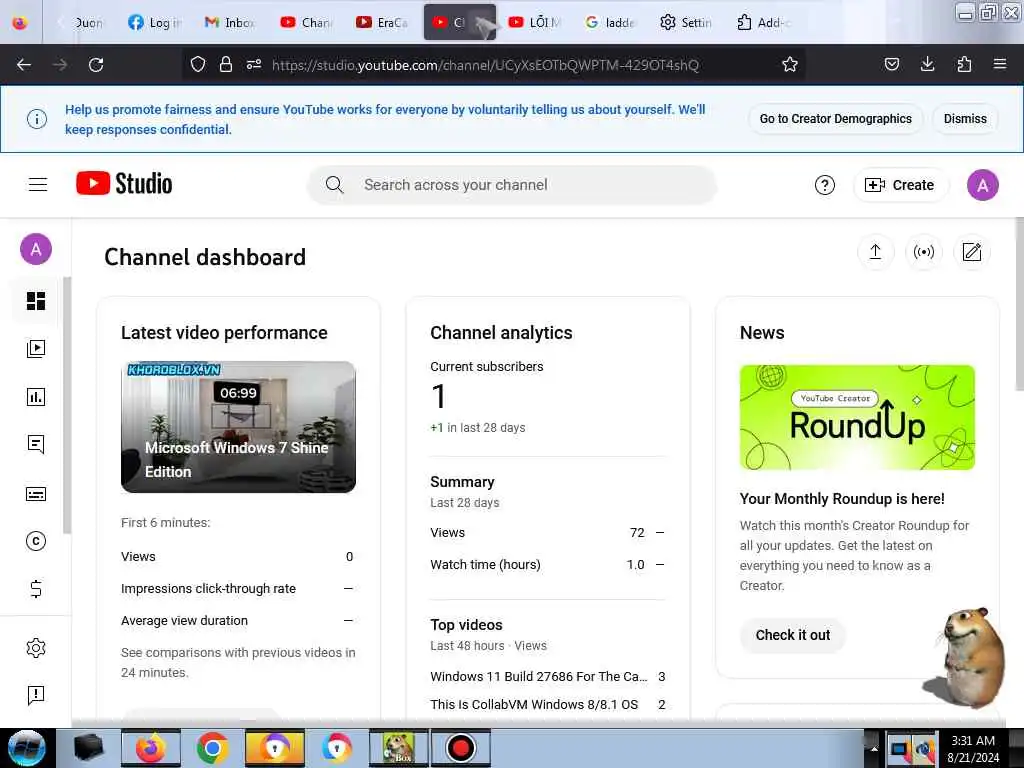Open Chrome from the taskbar

[212, 748]
